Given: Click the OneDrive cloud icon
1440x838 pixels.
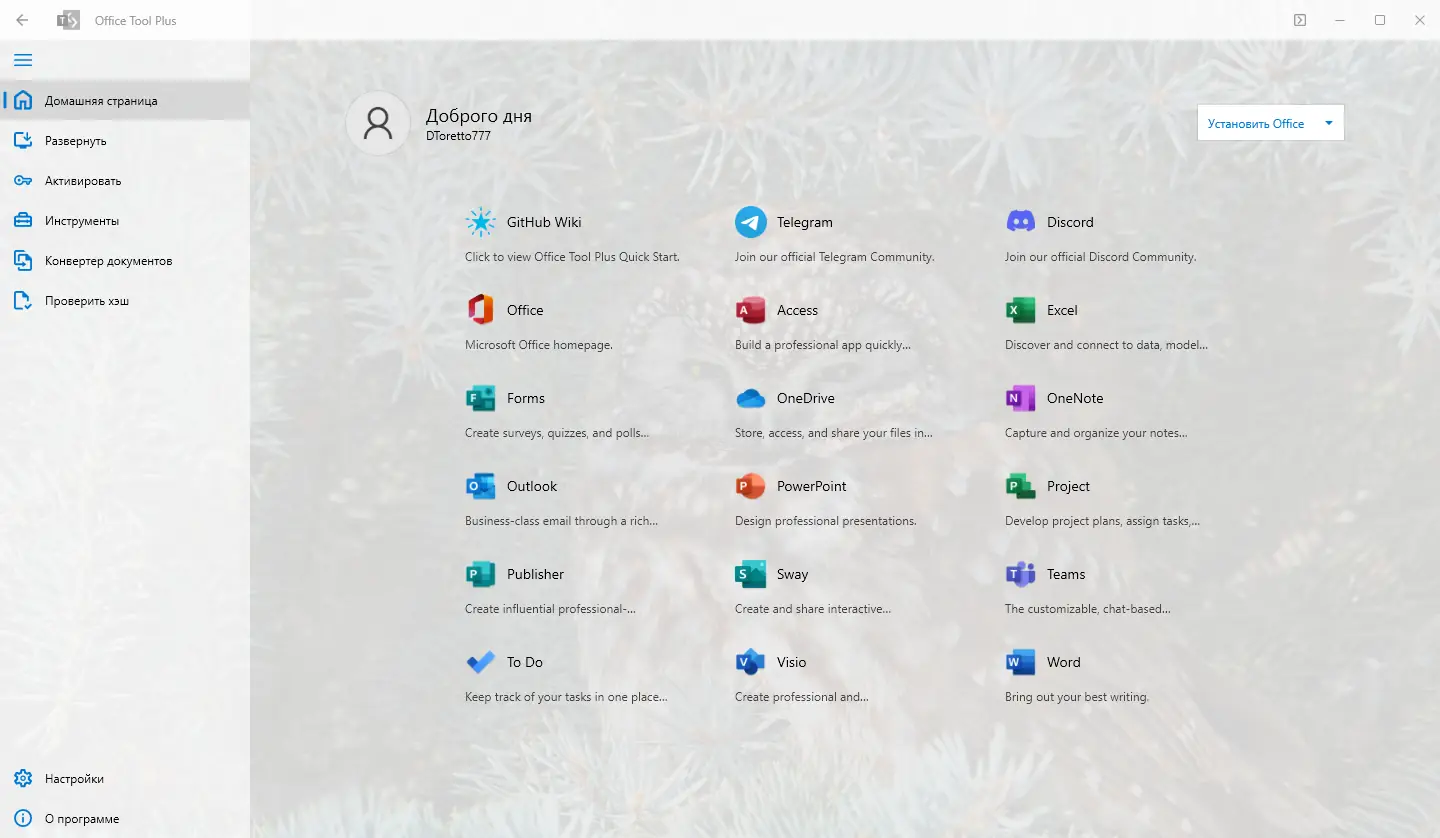Looking at the screenshot, I should tap(751, 398).
